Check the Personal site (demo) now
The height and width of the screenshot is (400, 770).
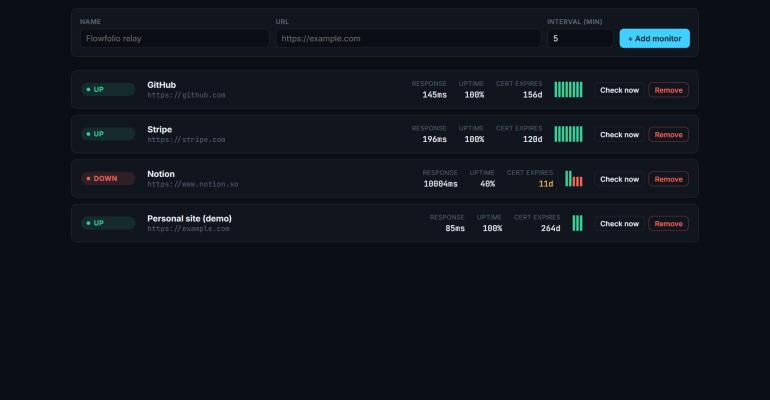tap(619, 223)
